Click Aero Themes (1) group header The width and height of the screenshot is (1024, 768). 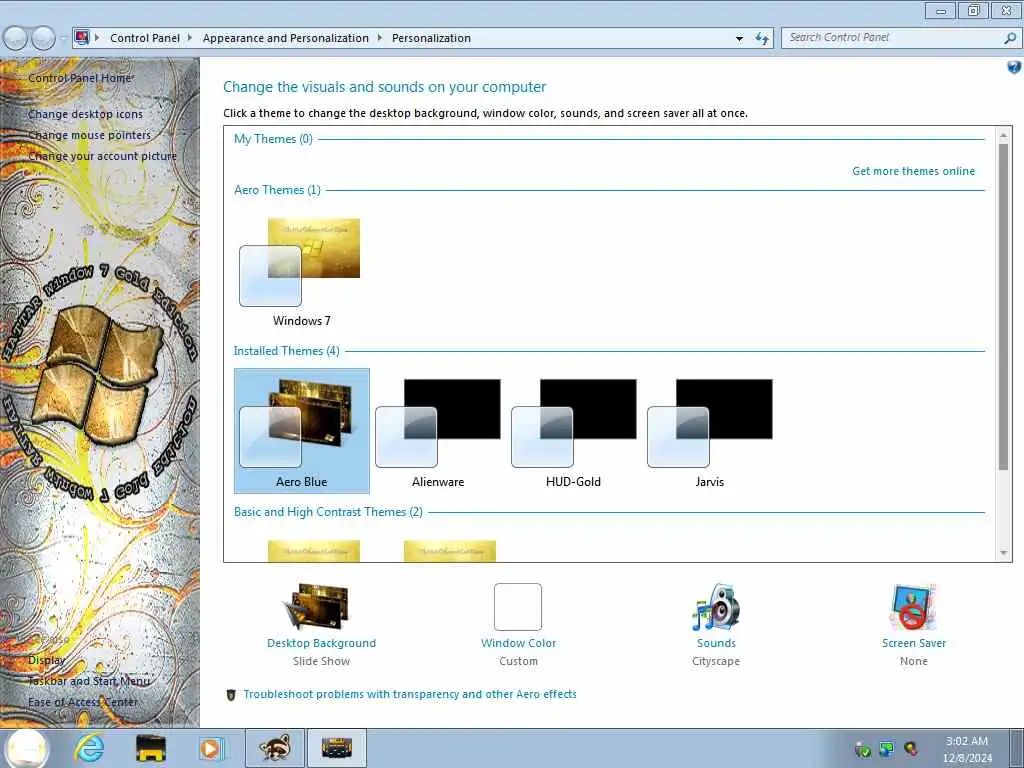(277, 190)
